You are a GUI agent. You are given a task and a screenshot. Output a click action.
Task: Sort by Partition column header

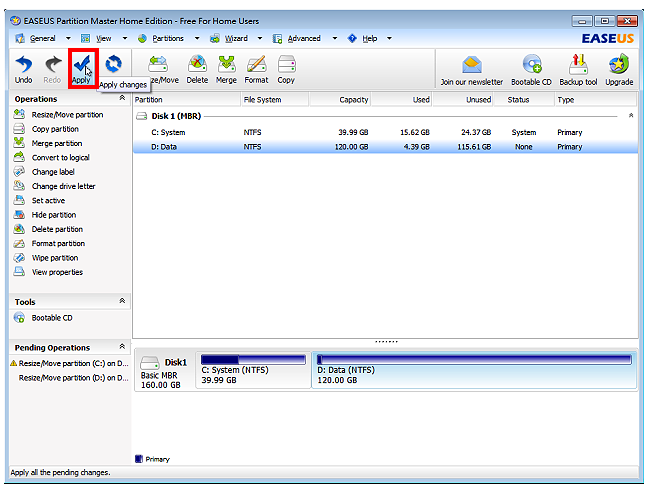[187, 100]
